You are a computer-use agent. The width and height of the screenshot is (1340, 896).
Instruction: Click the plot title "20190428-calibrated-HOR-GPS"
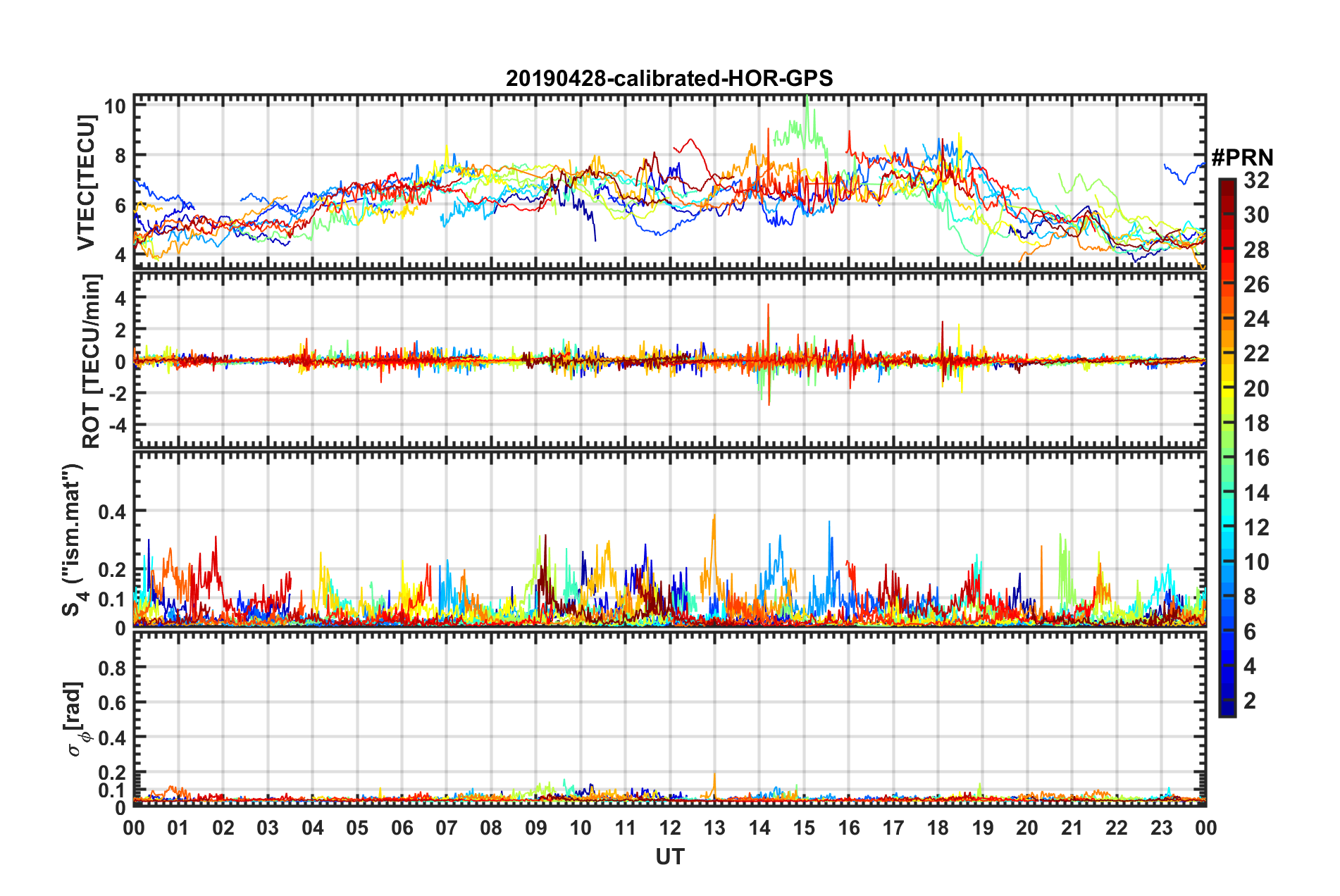click(669, 78)
